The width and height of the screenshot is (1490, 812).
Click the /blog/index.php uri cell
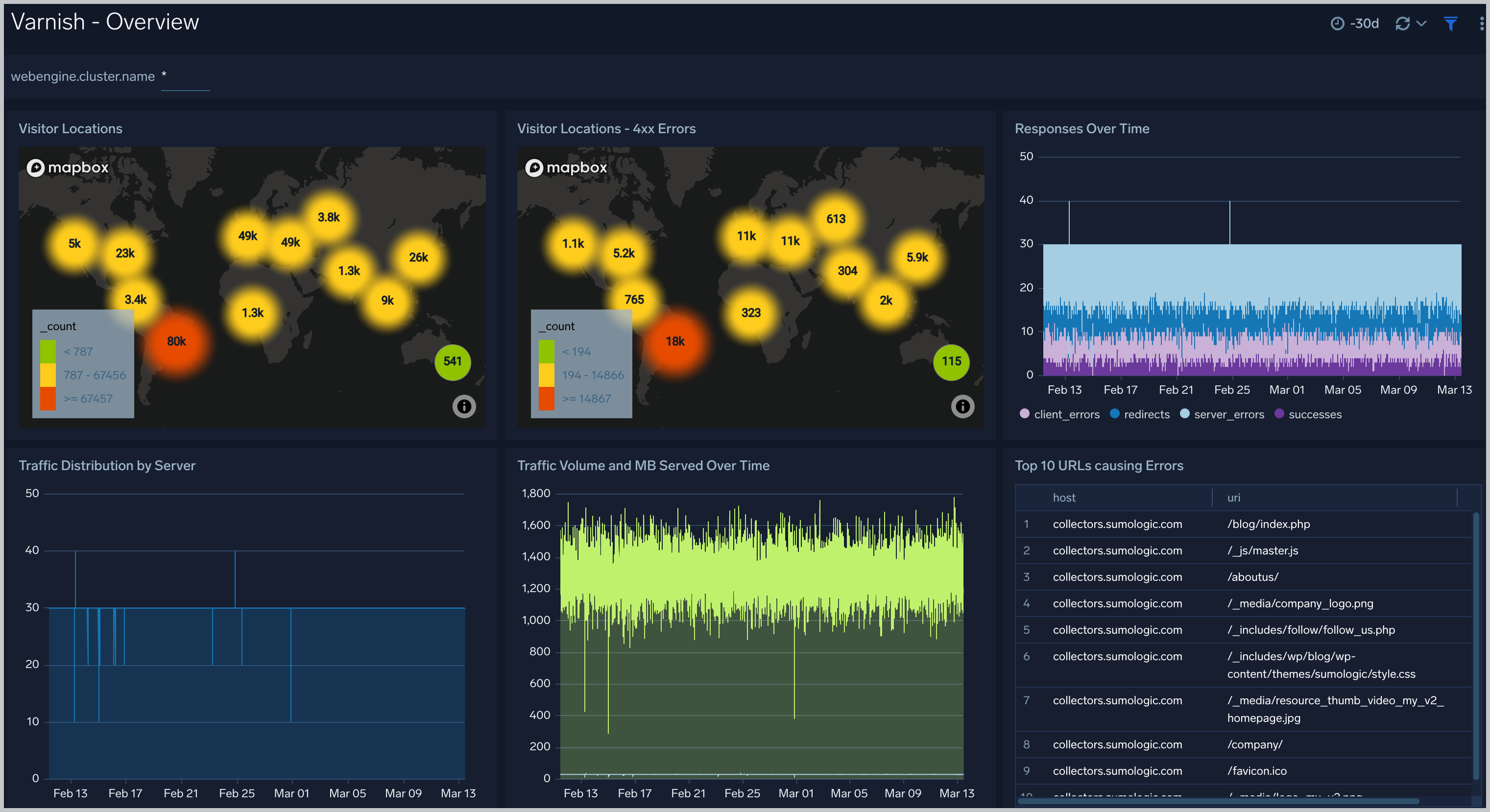click(1269, 525)
